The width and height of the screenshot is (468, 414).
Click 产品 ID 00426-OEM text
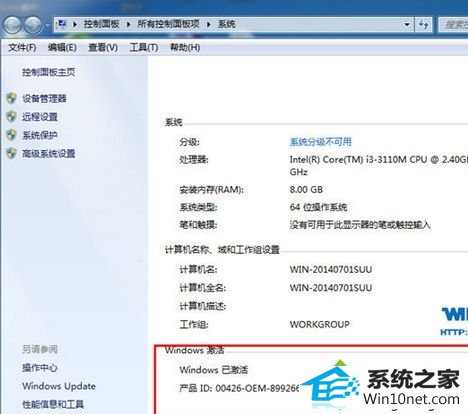click(x=239, y=388)
